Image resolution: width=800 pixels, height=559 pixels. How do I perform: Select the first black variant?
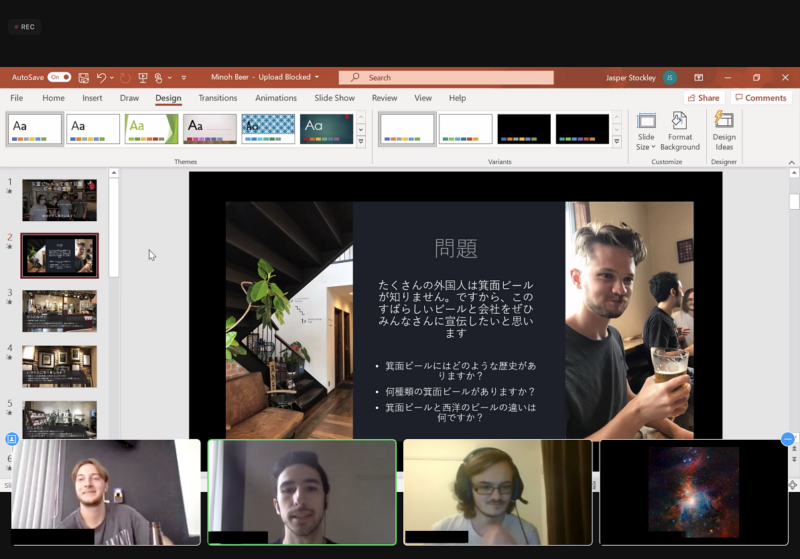click(x=524, y=129)
